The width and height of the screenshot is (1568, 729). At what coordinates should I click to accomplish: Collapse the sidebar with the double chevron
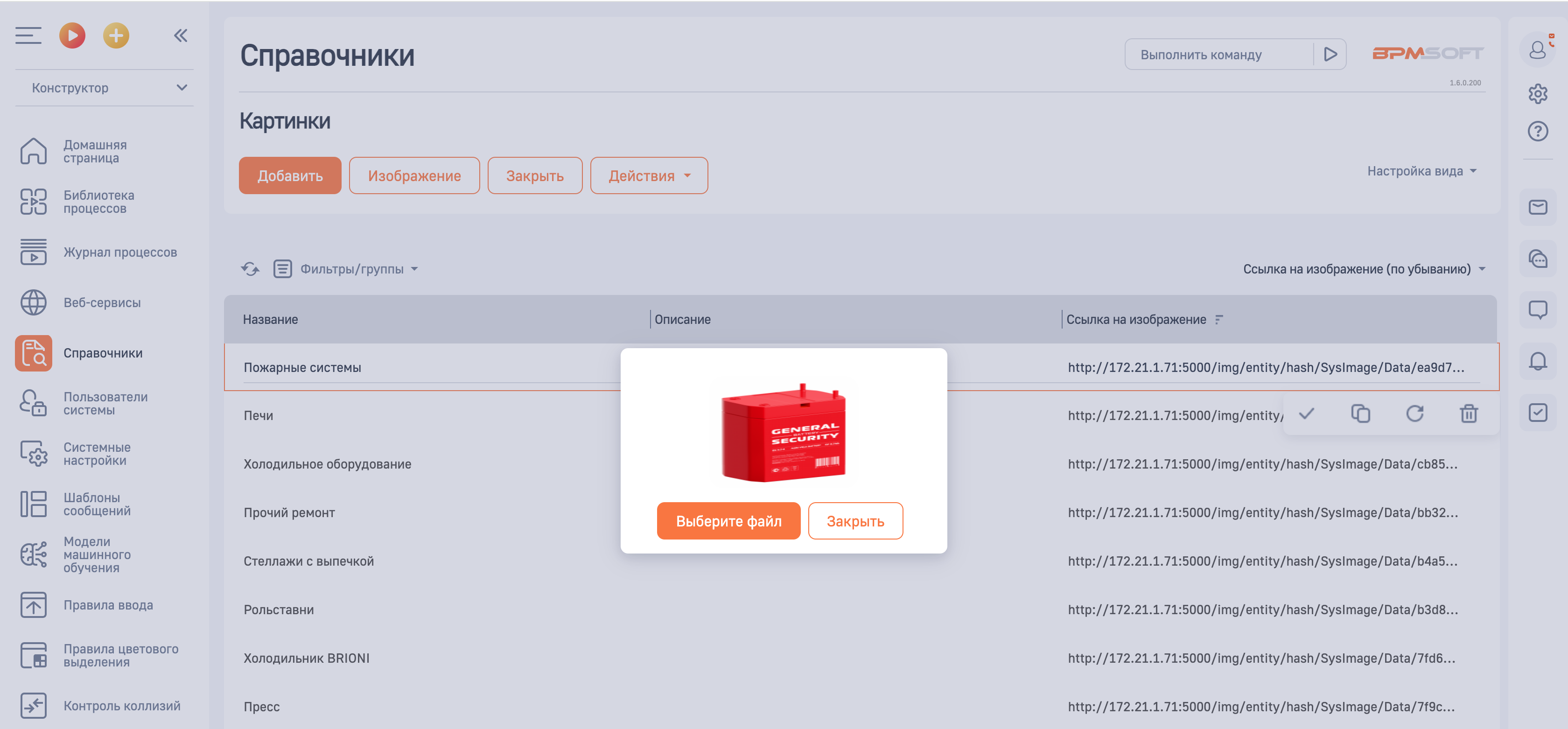tap(180, 36)
